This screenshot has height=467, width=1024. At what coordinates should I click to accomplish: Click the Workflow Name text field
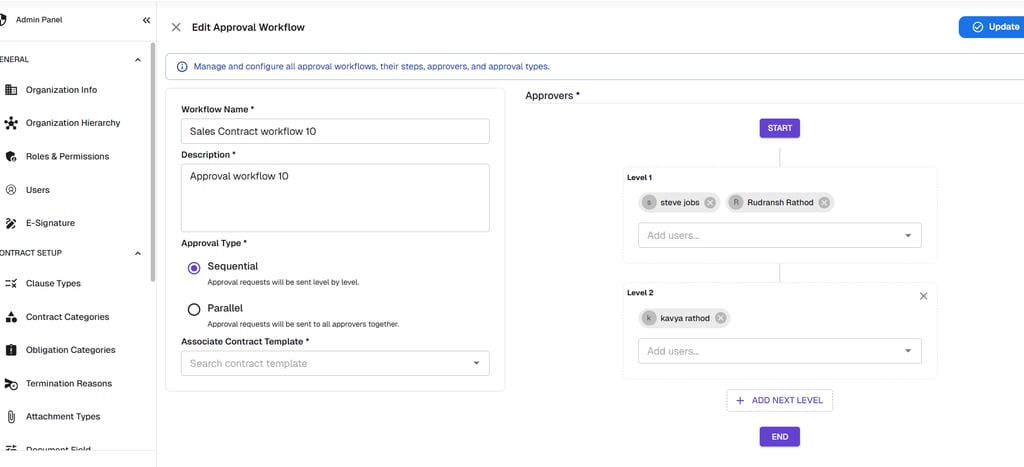(335, 131)
